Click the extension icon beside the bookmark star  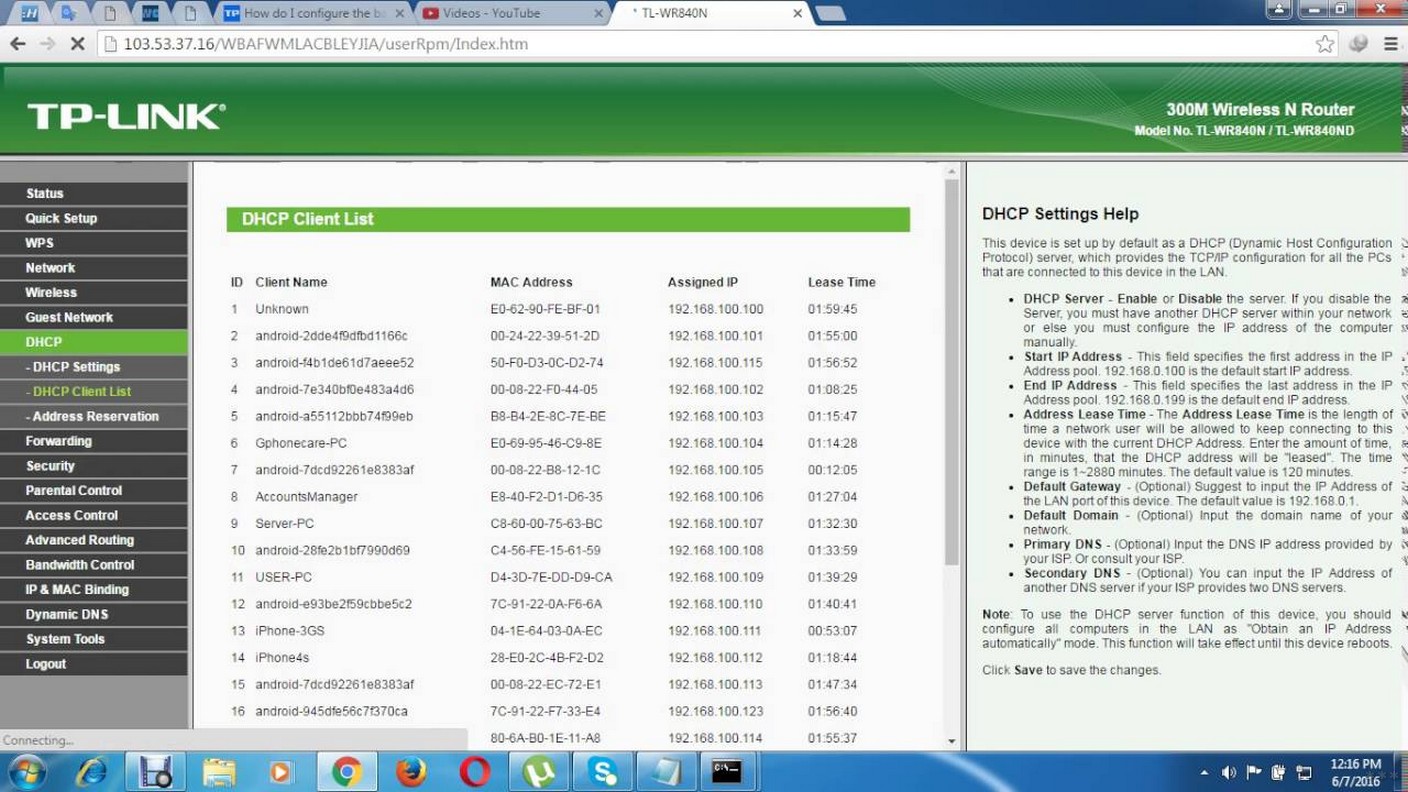(x=1358, y=44)
